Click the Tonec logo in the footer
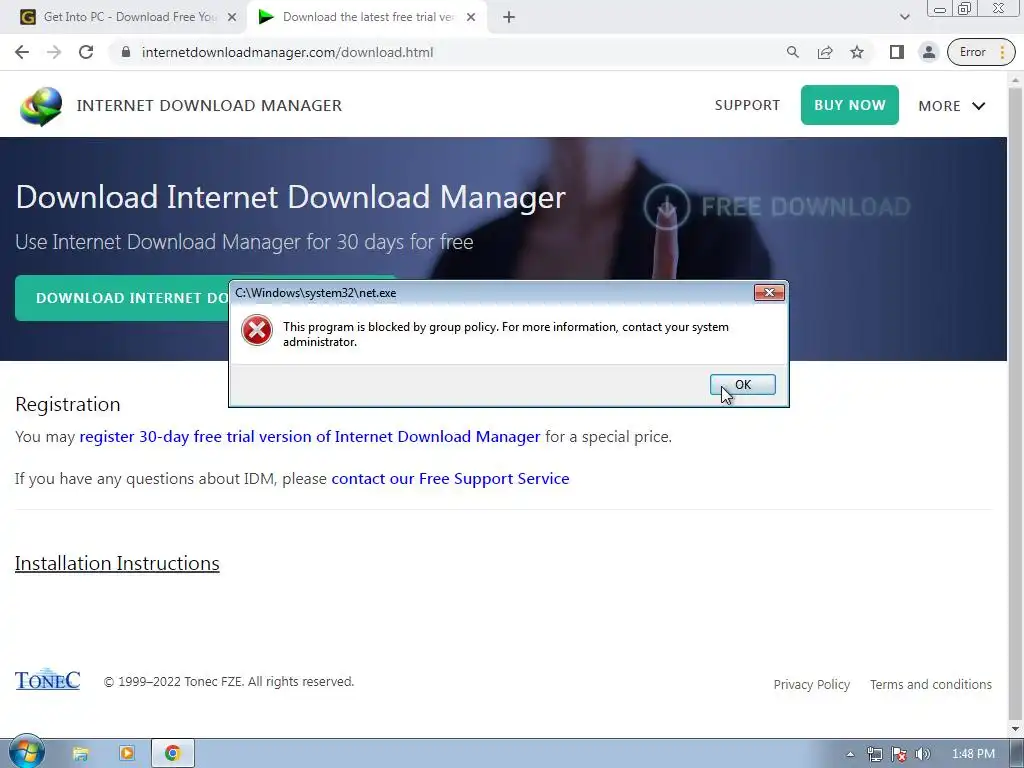1024x768 pixels. click(x=48, y=680)
